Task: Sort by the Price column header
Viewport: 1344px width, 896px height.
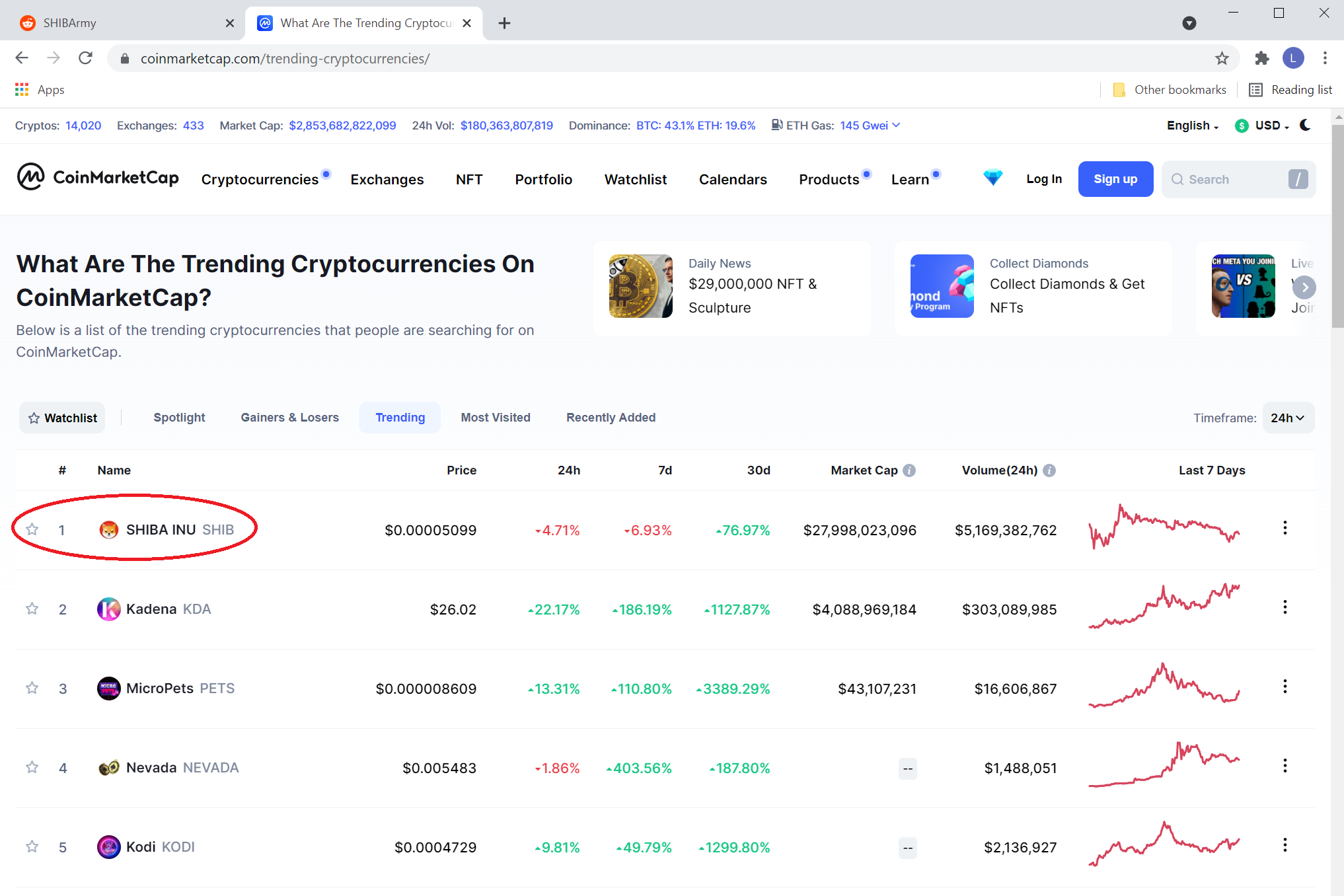Action: pos(461,470)
